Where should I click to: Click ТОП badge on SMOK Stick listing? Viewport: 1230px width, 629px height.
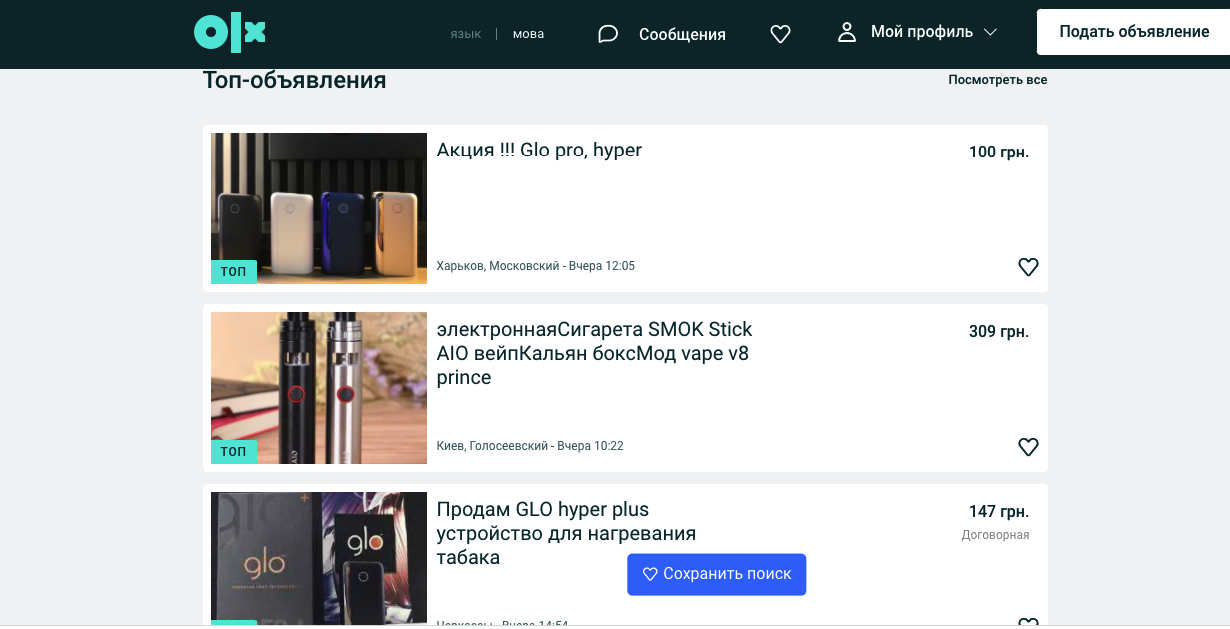(x=234, y=452)
